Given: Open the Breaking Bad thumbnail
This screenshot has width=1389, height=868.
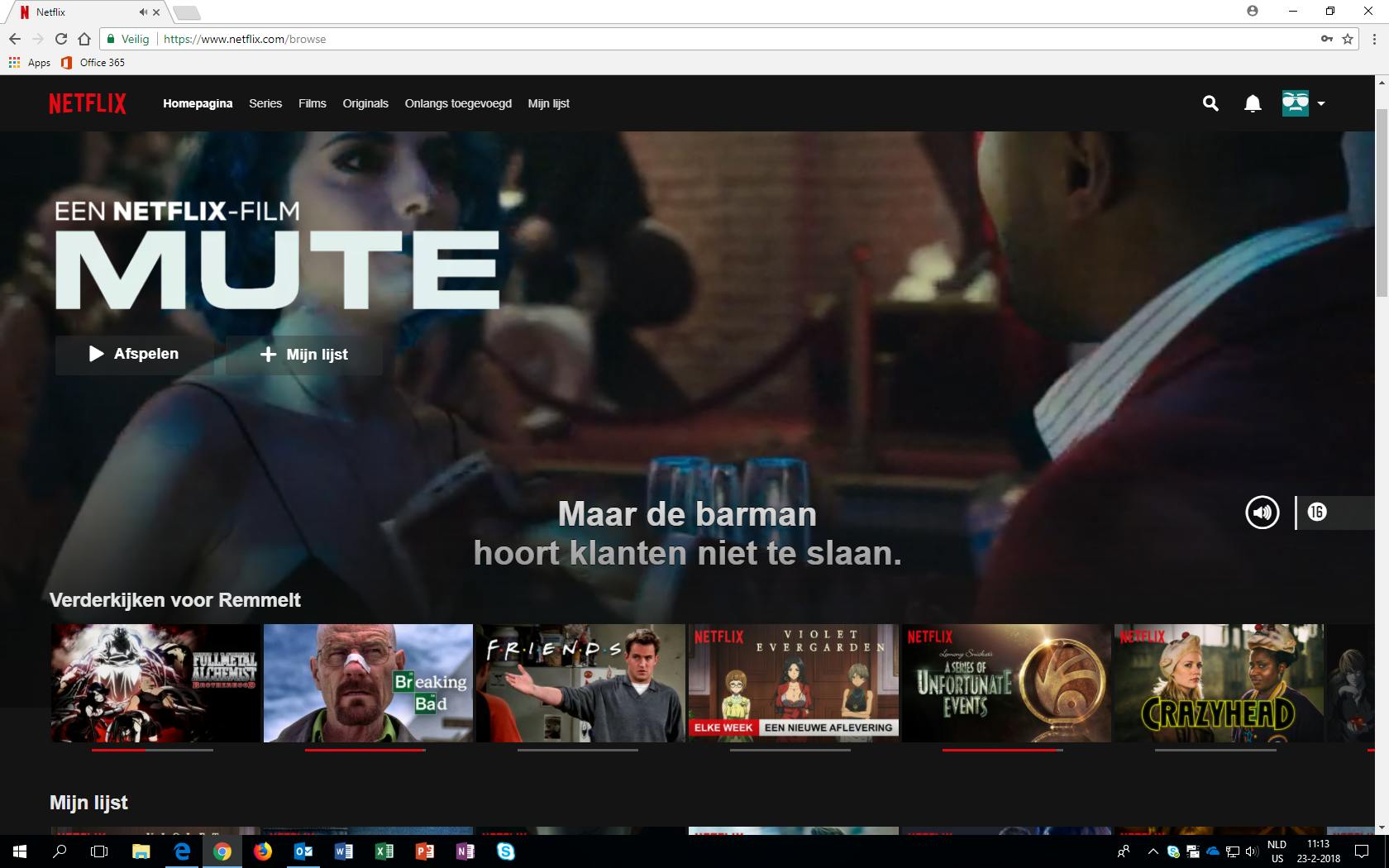Looking at the screenshot, I should (368, 683).
